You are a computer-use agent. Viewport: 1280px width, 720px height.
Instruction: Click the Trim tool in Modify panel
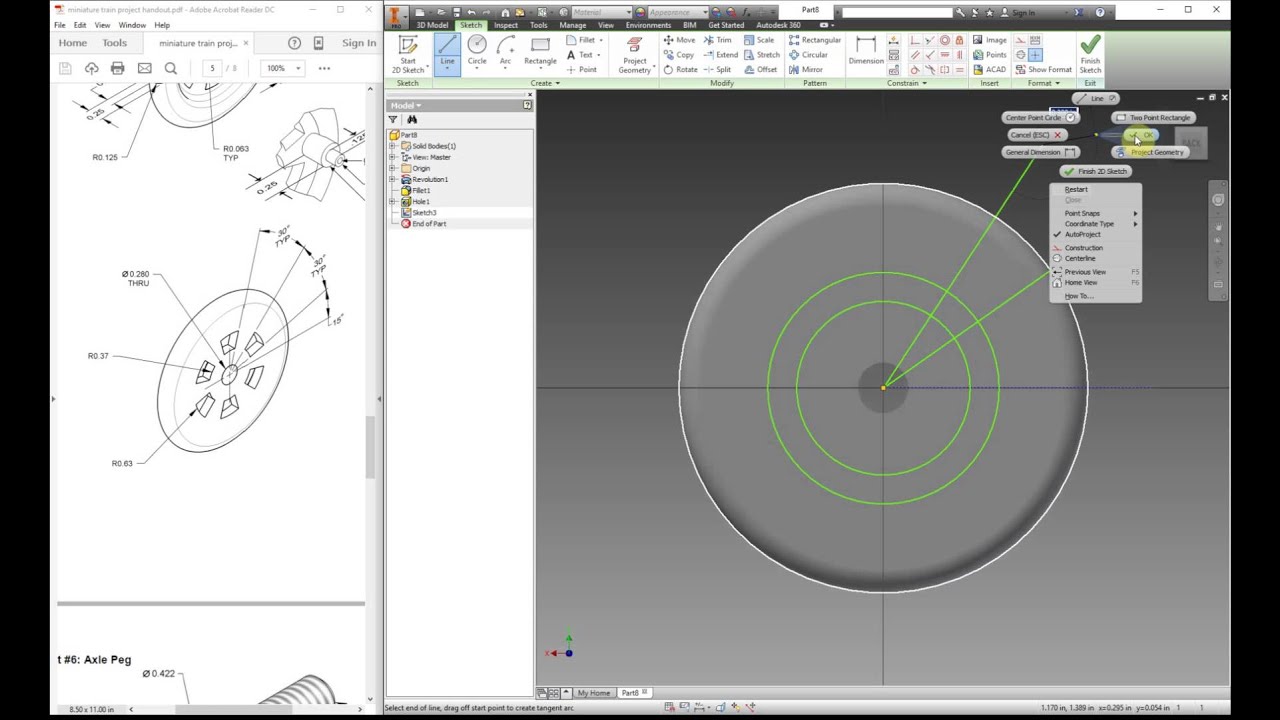click(717, 40)
